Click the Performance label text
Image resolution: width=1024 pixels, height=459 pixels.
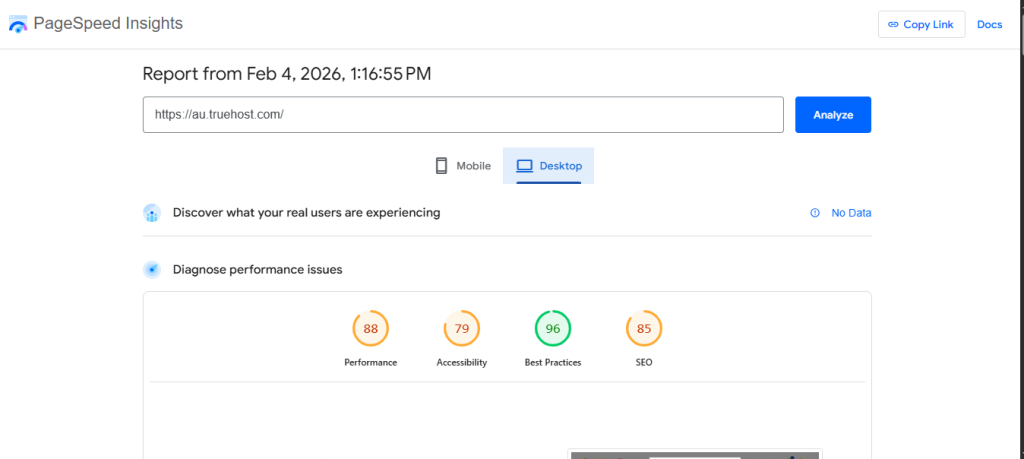[370, 362]
